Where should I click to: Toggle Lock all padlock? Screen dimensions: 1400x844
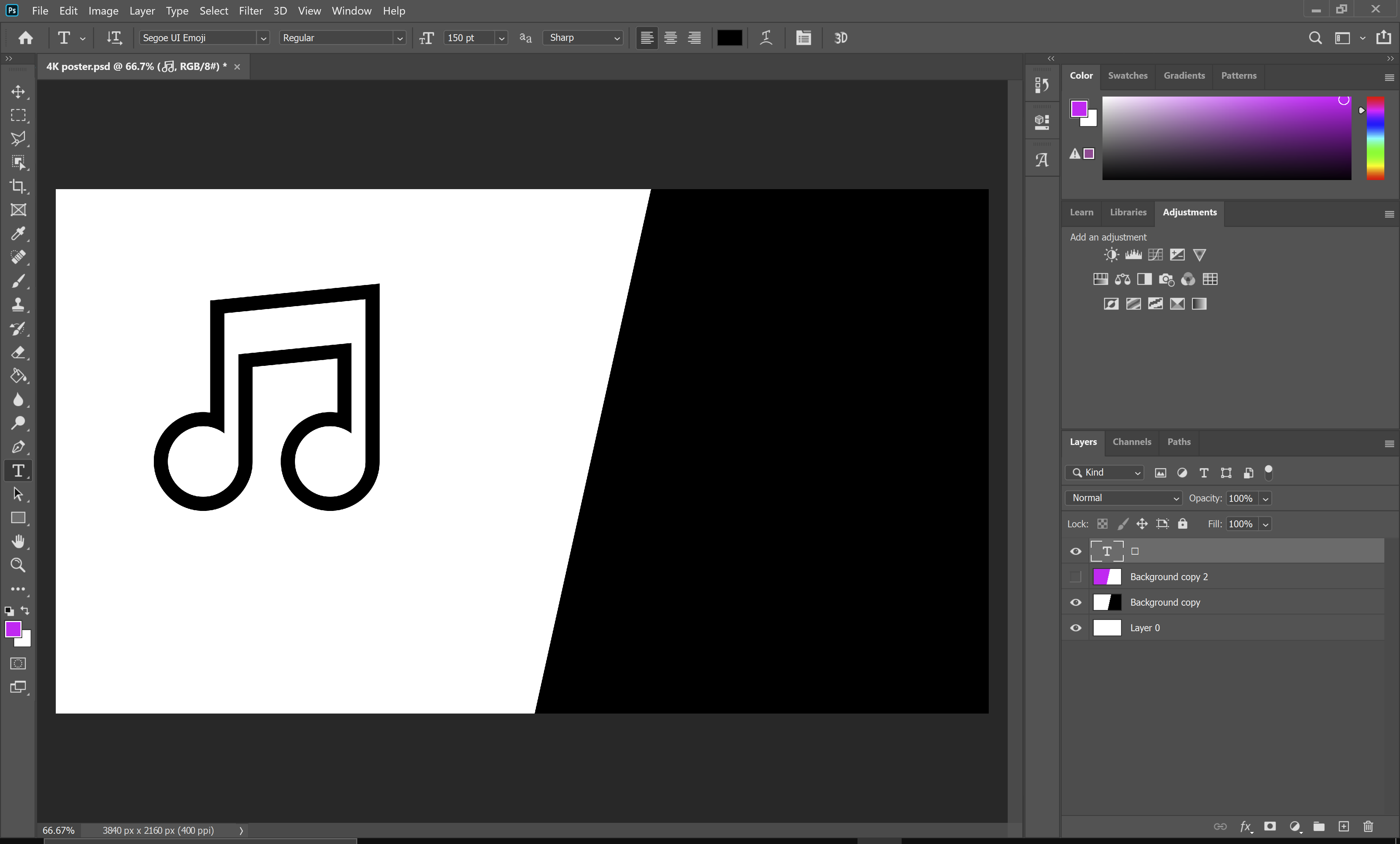1182,524
